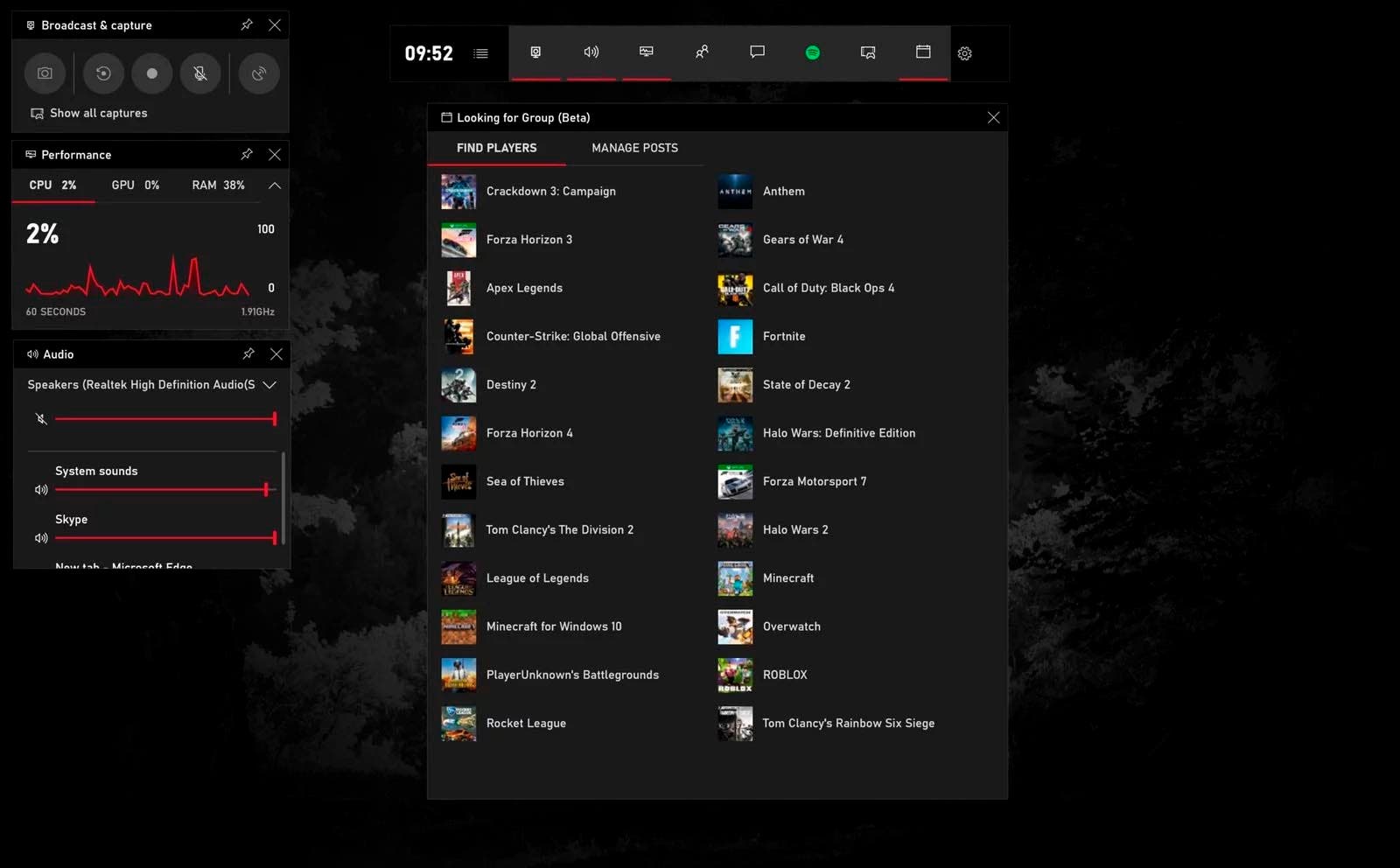Select Gears of War 4
The image size is (1400, 868).
803,240
